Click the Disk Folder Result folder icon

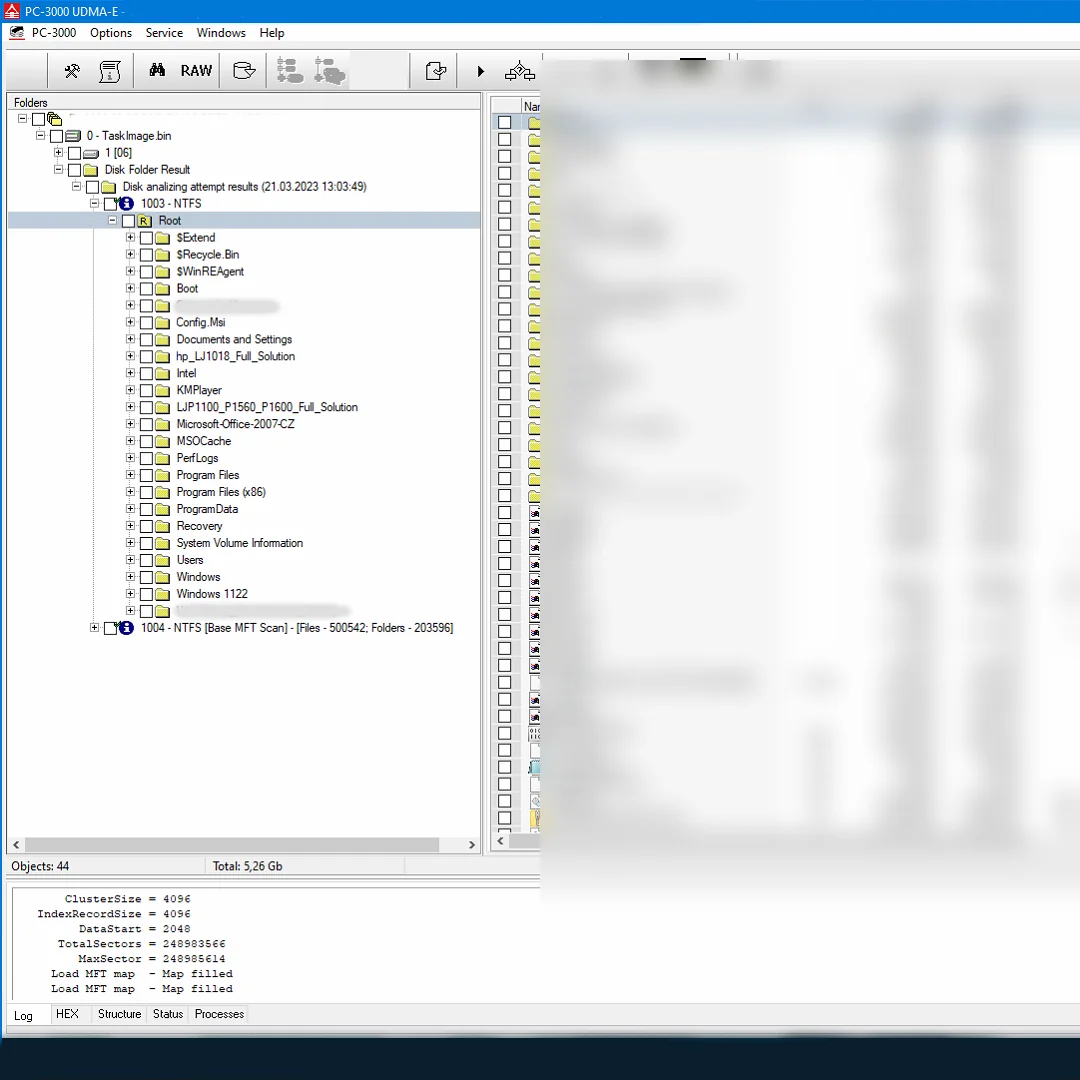pos(91,170)
